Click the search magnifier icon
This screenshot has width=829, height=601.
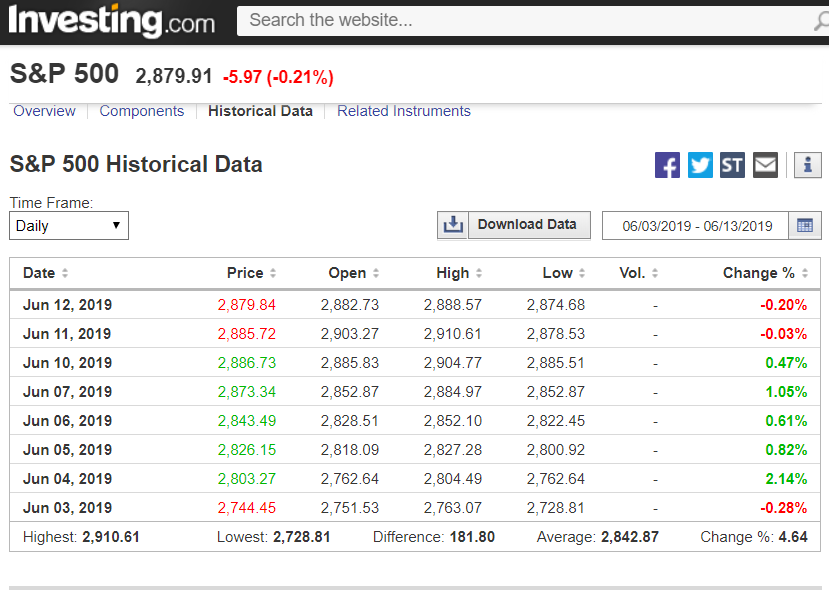tap(822, 21)
